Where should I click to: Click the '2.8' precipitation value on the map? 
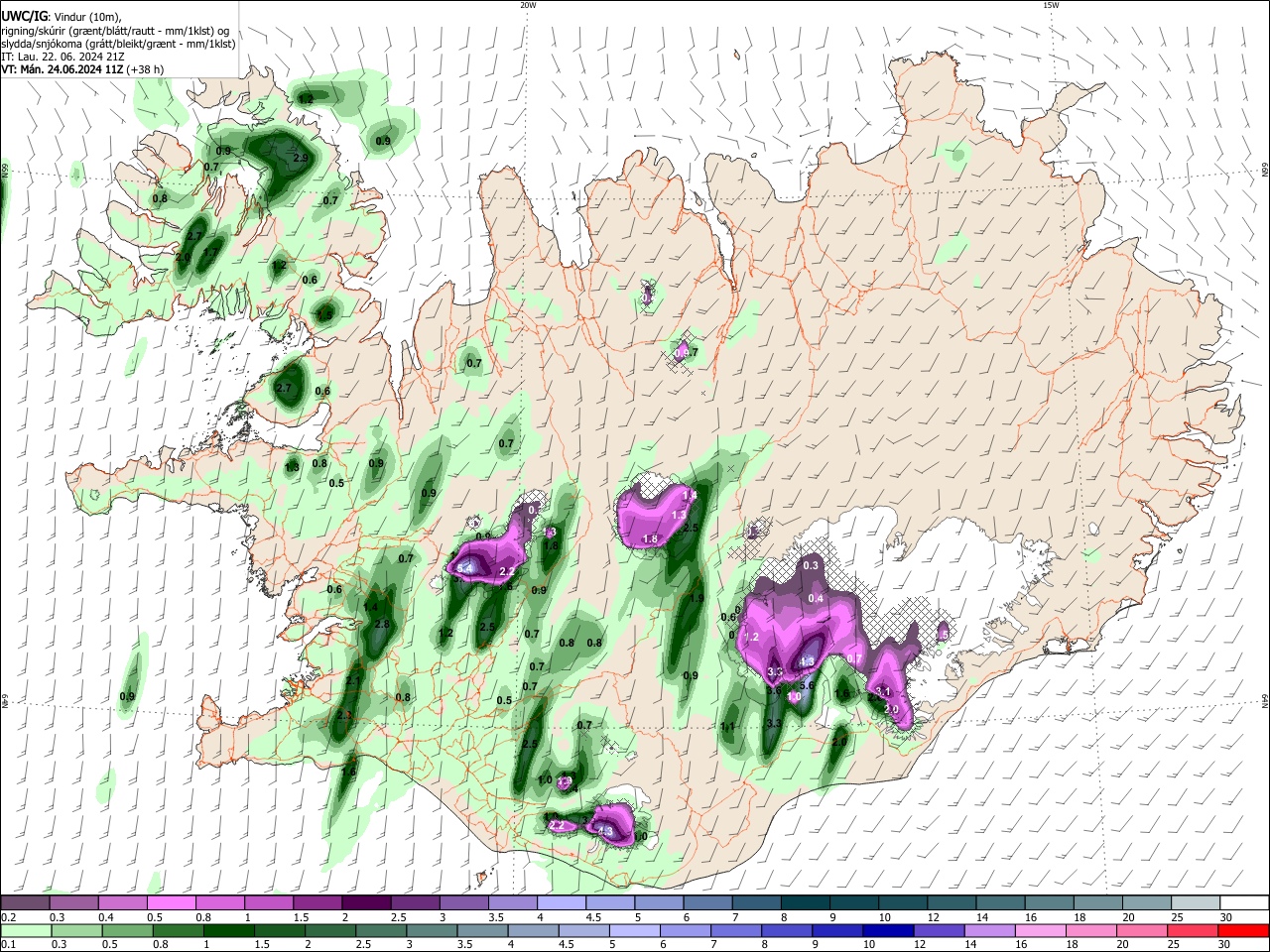pyautogui.click(x=382, y=624)
